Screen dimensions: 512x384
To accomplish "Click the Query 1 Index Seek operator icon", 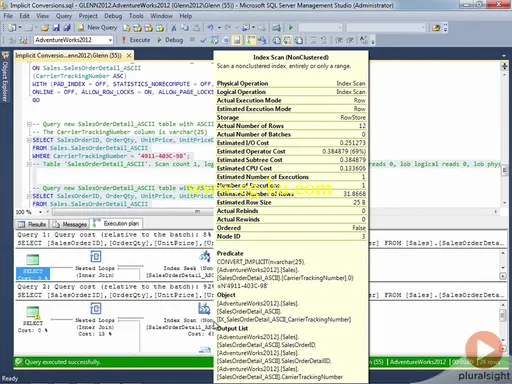I will [204, 256].
